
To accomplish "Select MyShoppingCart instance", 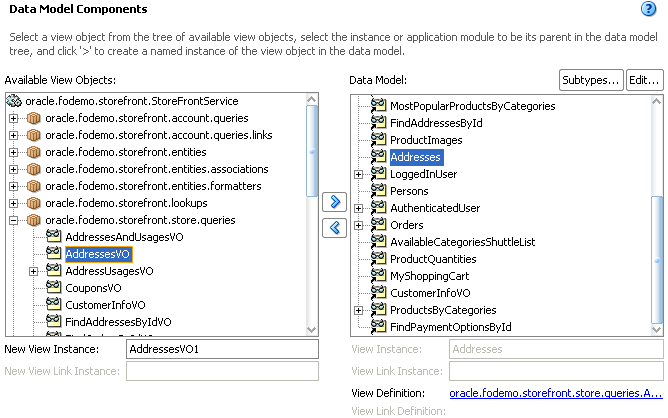I will [429, 277].
